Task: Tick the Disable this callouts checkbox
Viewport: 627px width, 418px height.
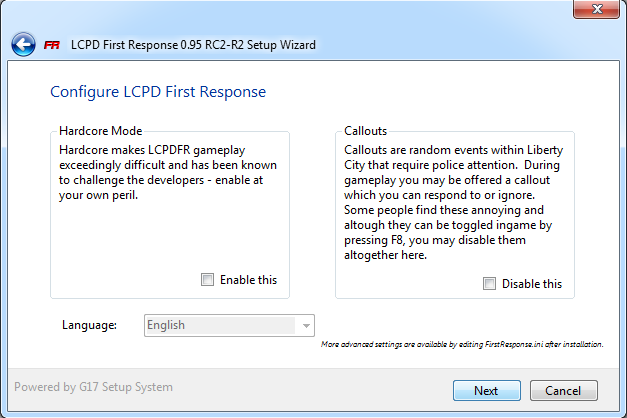Action: click(489, 284)
